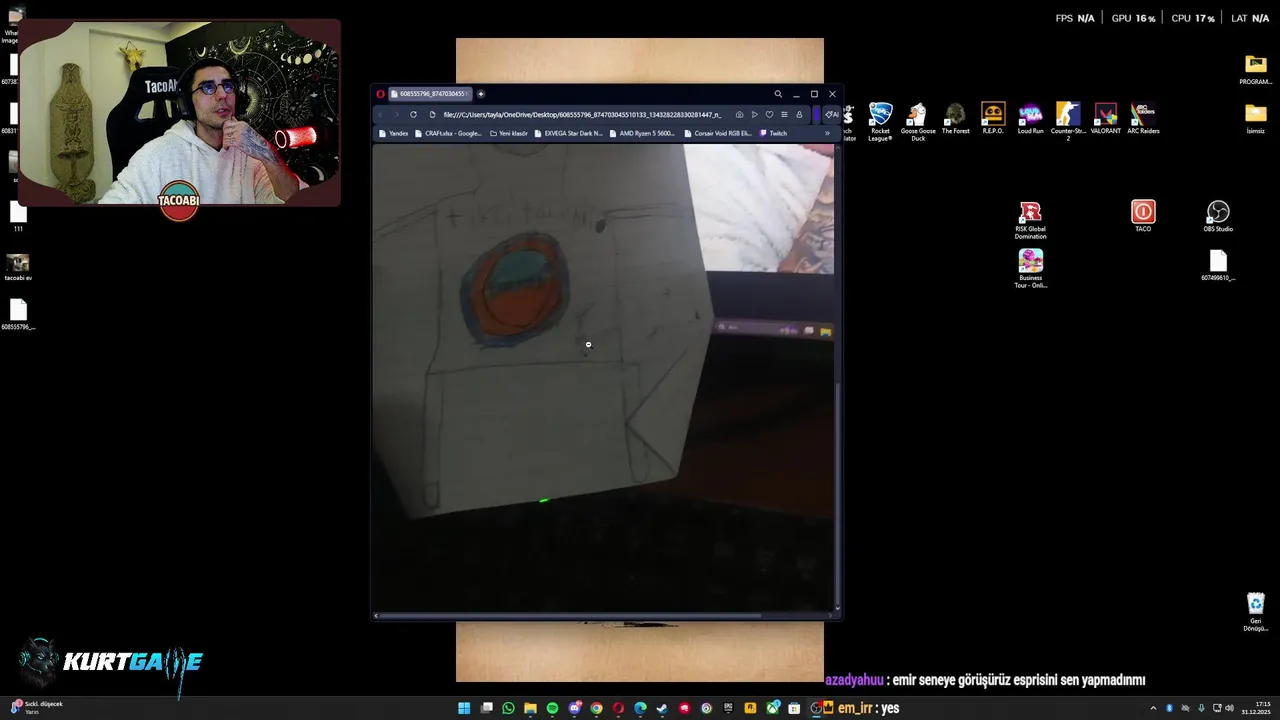
Task: Select ARC Raiders desktop shortcut
Action: [1143, 118]
